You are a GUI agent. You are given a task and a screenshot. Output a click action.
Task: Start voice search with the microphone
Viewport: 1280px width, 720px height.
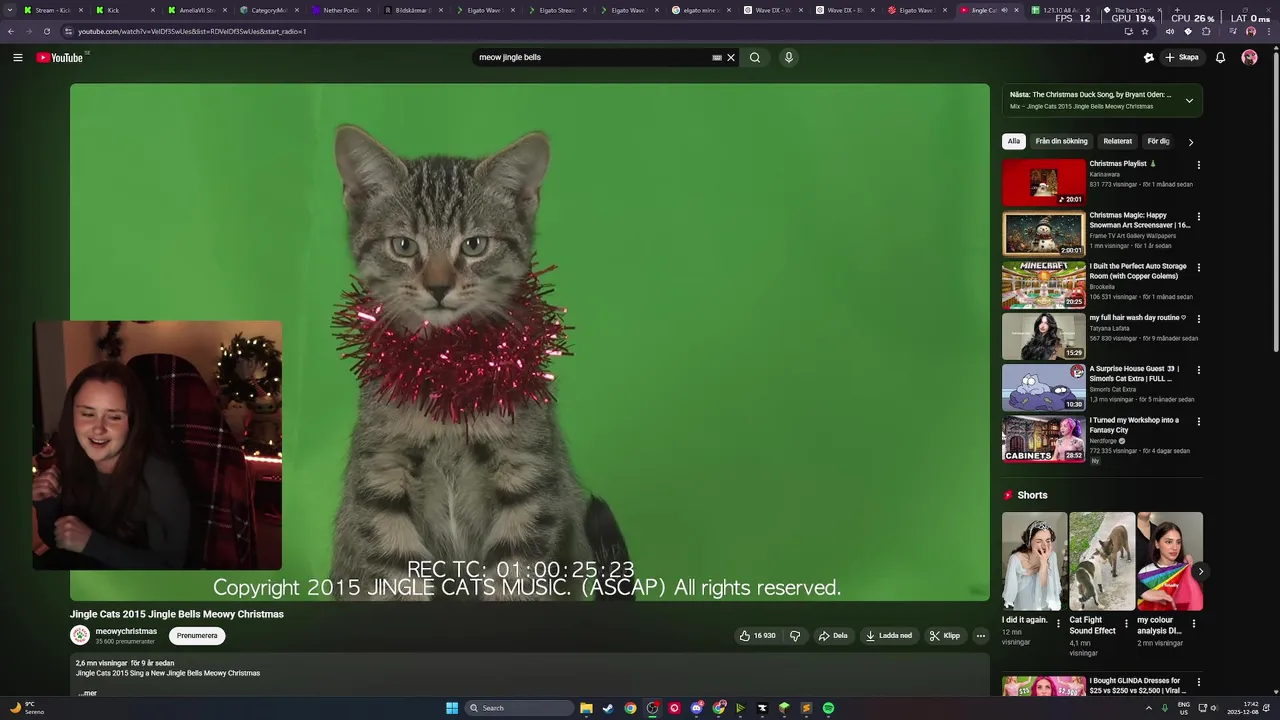point(789,57)
